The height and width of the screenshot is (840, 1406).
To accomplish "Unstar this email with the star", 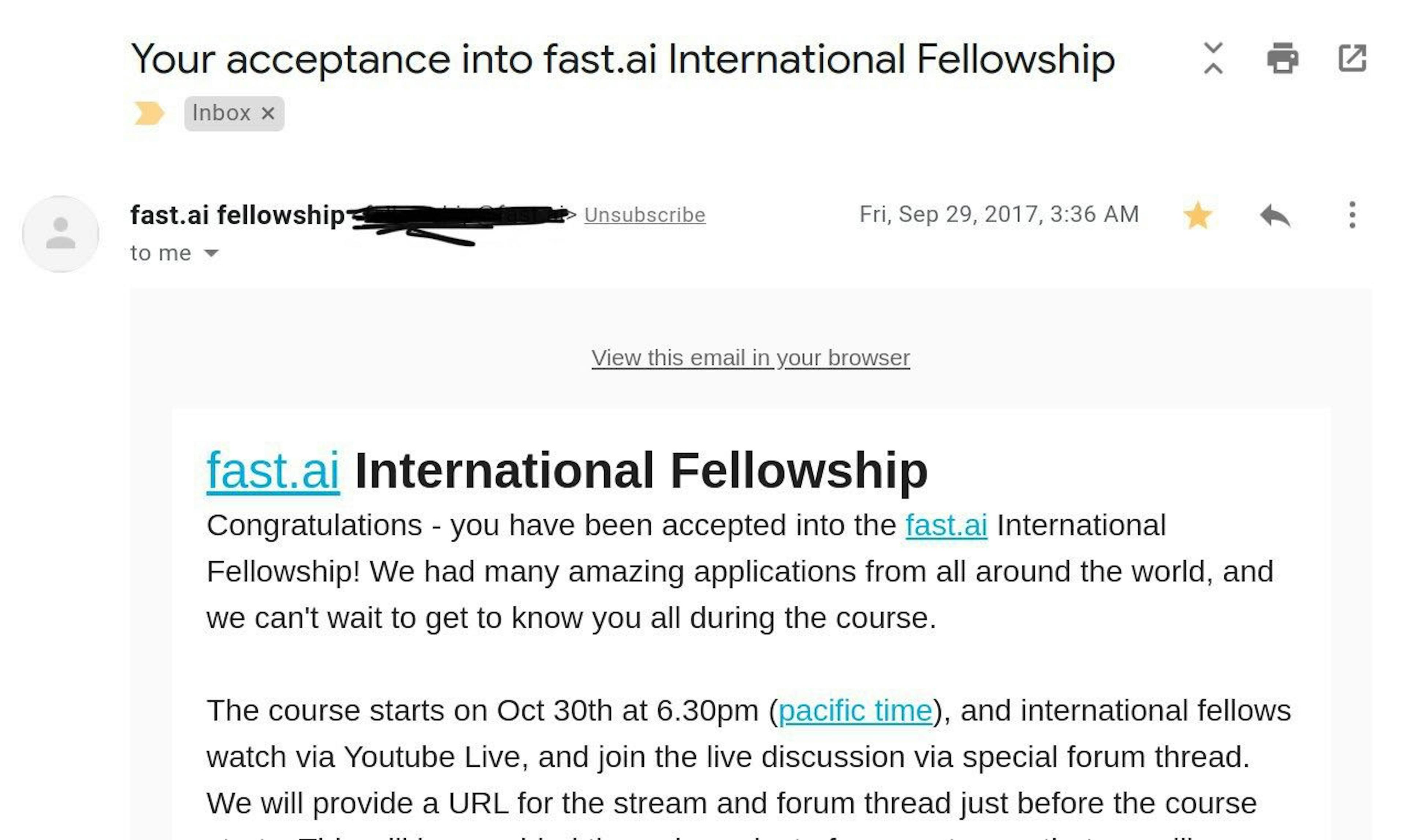I will 1198,216.
